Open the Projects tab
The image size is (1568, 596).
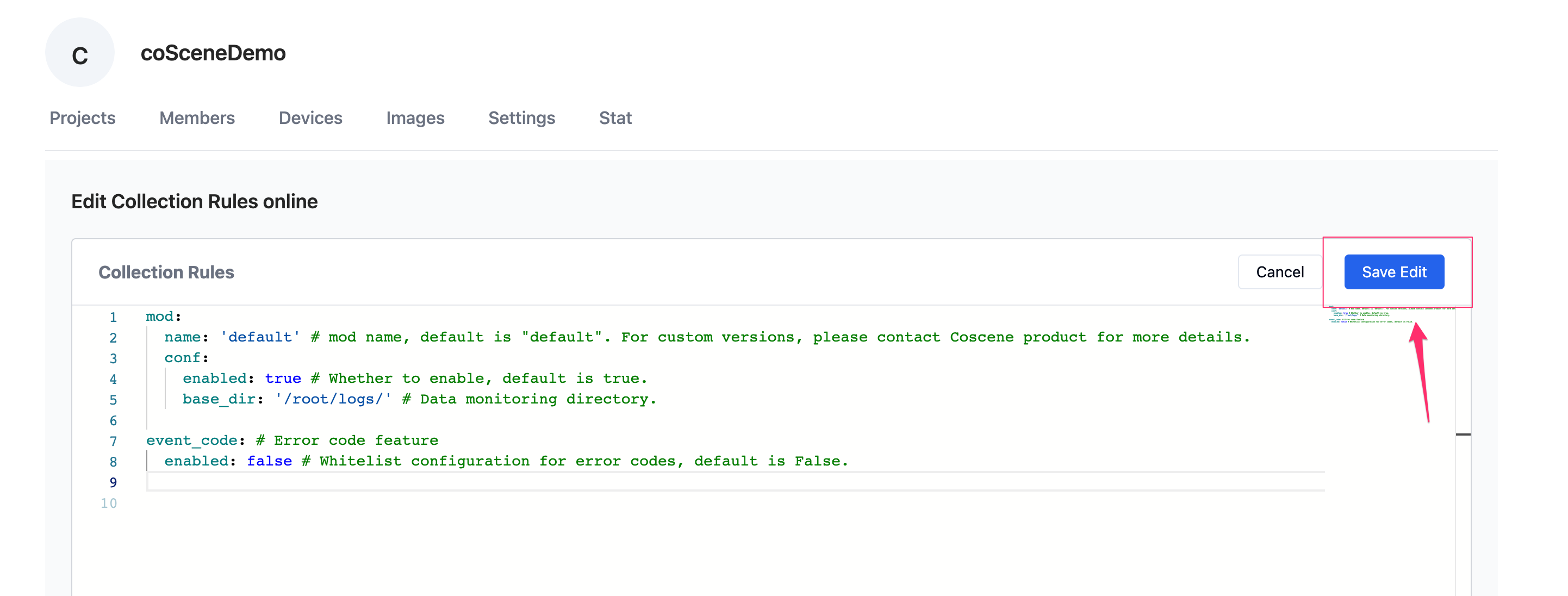[x=82, y=117]
